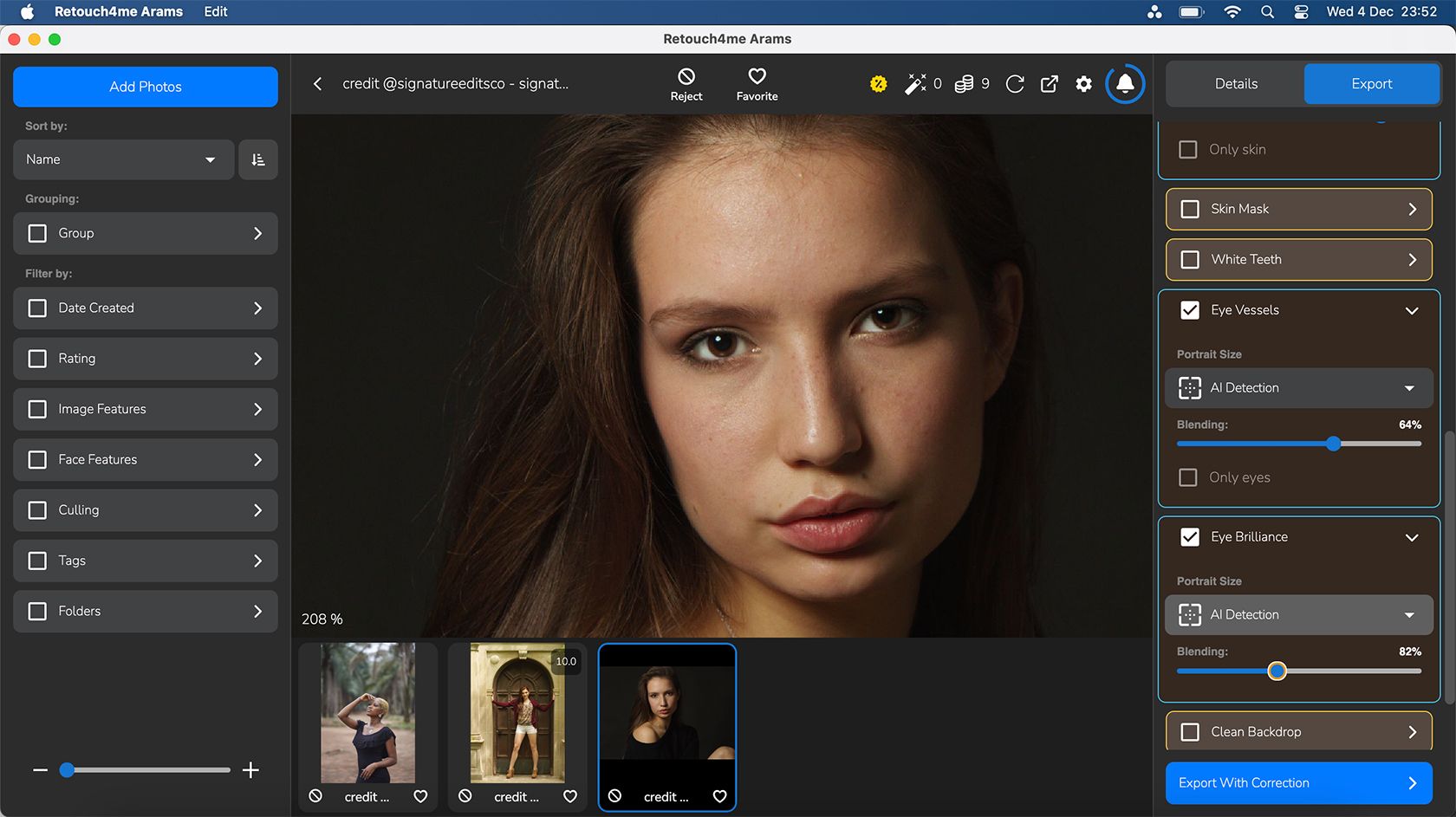The image size is (1456, 817).
Task: Switch to the Export tab
Action: point(1372,84)
